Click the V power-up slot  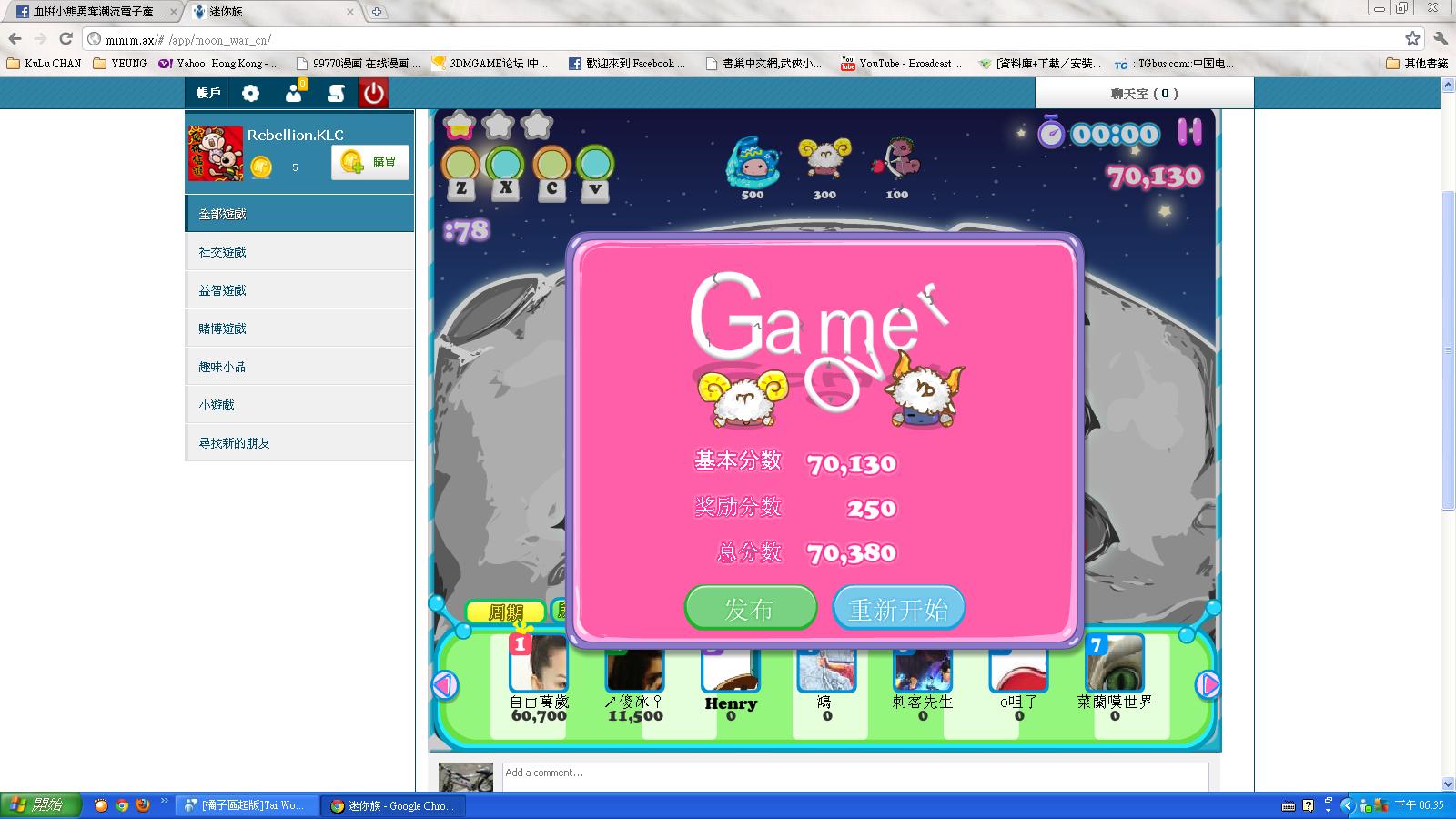tap(595, 167)
